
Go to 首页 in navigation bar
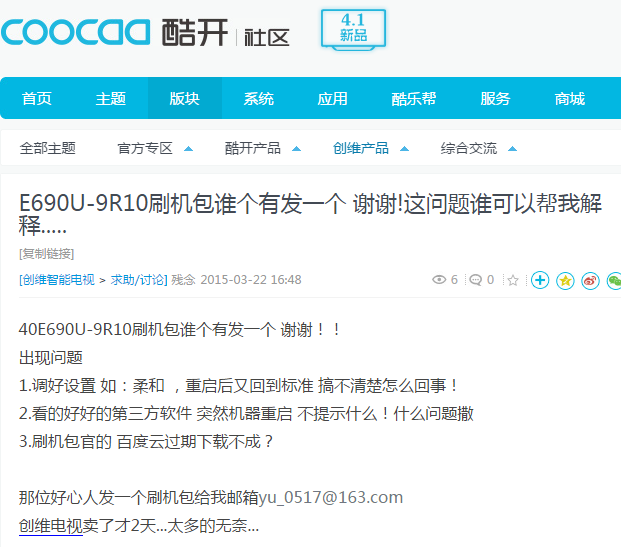tap(37, 98)
